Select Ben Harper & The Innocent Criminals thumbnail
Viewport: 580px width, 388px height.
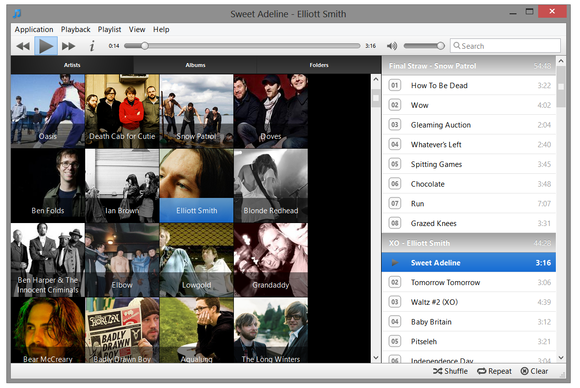48,260
